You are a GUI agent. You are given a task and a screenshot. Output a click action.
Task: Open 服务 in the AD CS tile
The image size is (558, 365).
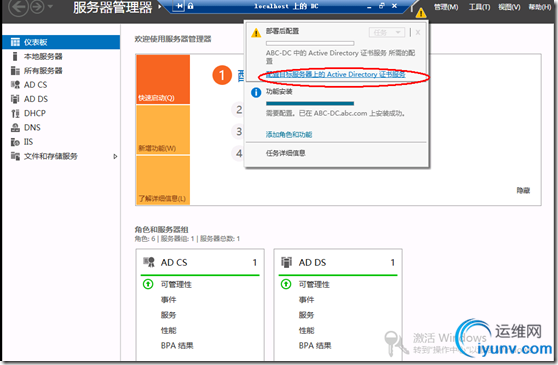[x=168, y=315]
